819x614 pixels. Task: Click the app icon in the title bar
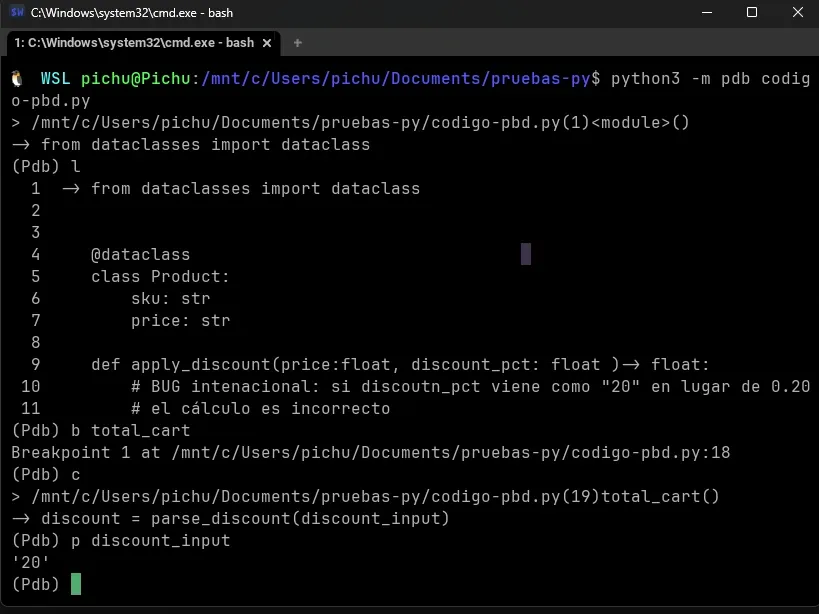[17, 13]
